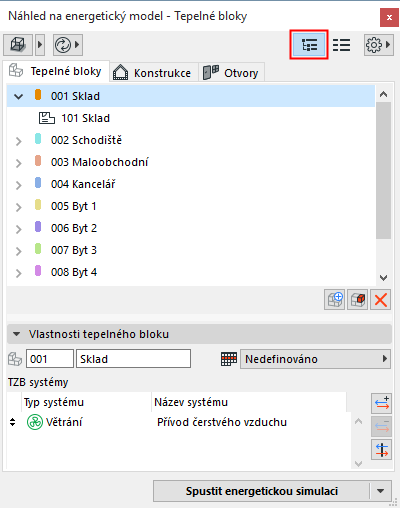Select the 004 Kancelář row
The height and width of the screenshot is (508, 400).
tap(191, 184)
